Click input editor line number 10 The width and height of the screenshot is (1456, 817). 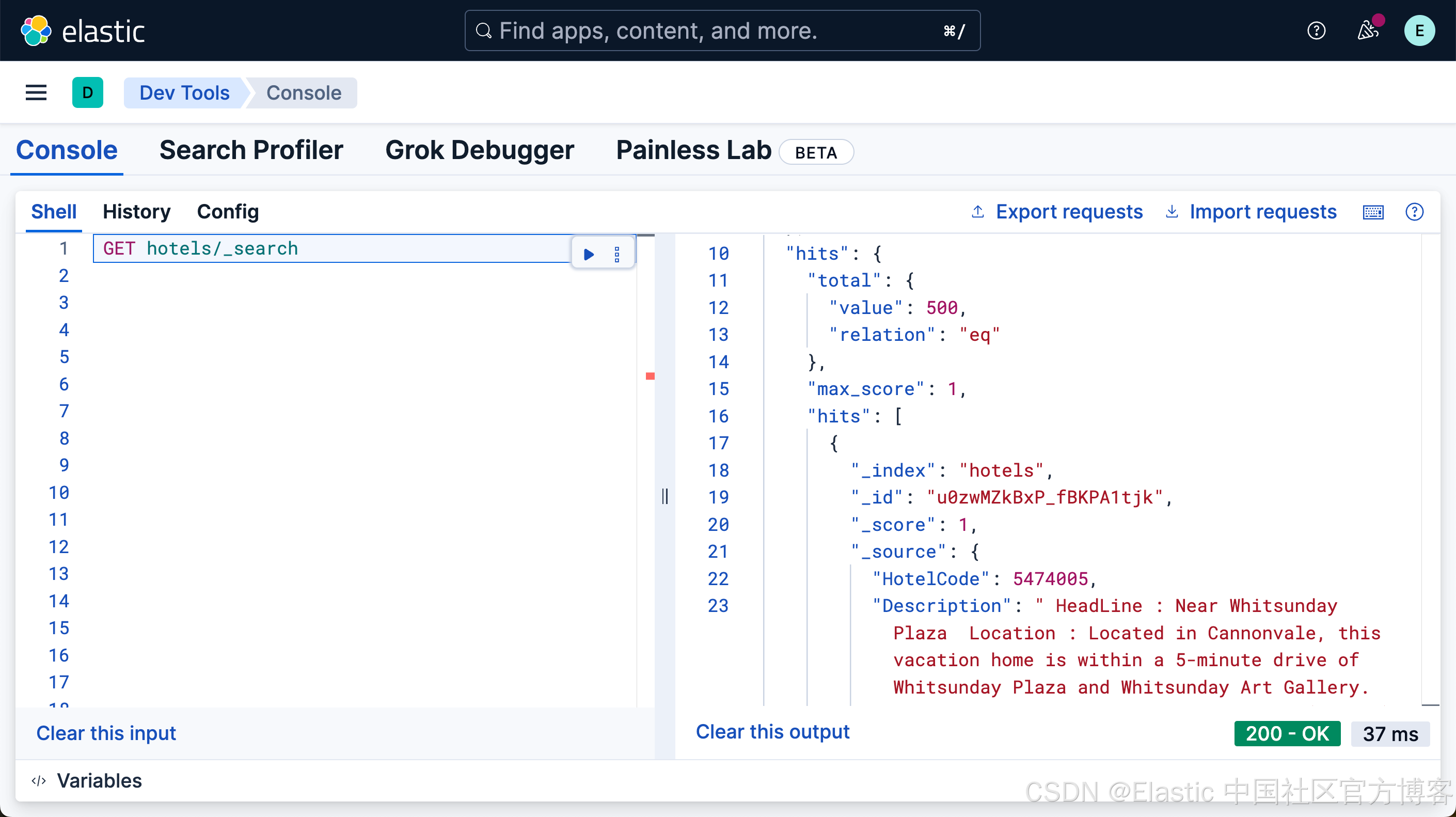(59, 493)
